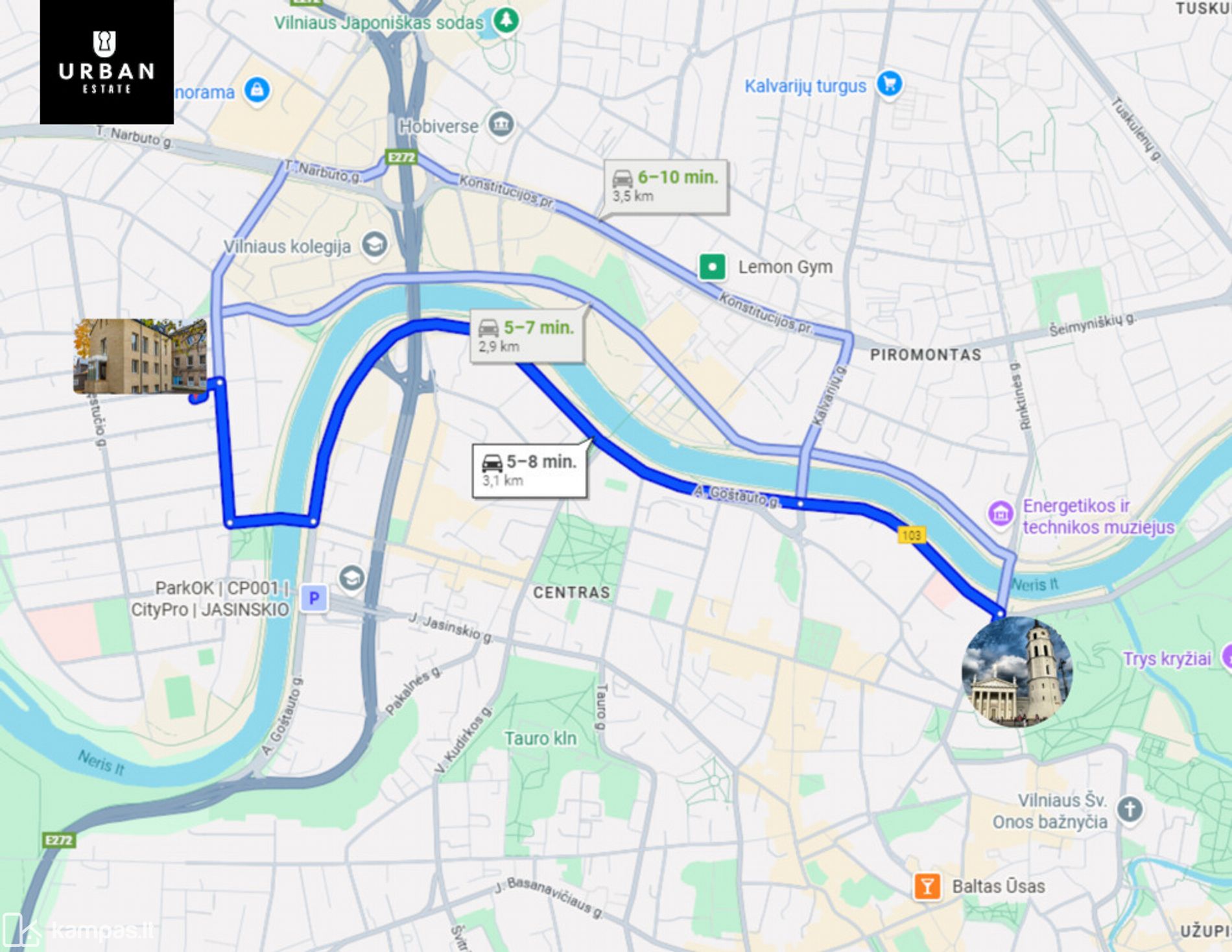Click the Urban Estate logo
The width and height of the screenshot is (1232, 952).
tap(107, 62)
